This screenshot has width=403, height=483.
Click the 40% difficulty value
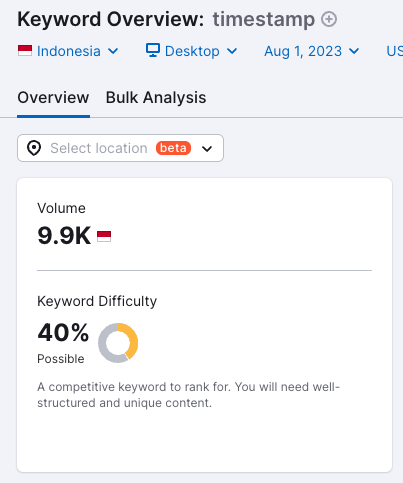coord(63,332)
